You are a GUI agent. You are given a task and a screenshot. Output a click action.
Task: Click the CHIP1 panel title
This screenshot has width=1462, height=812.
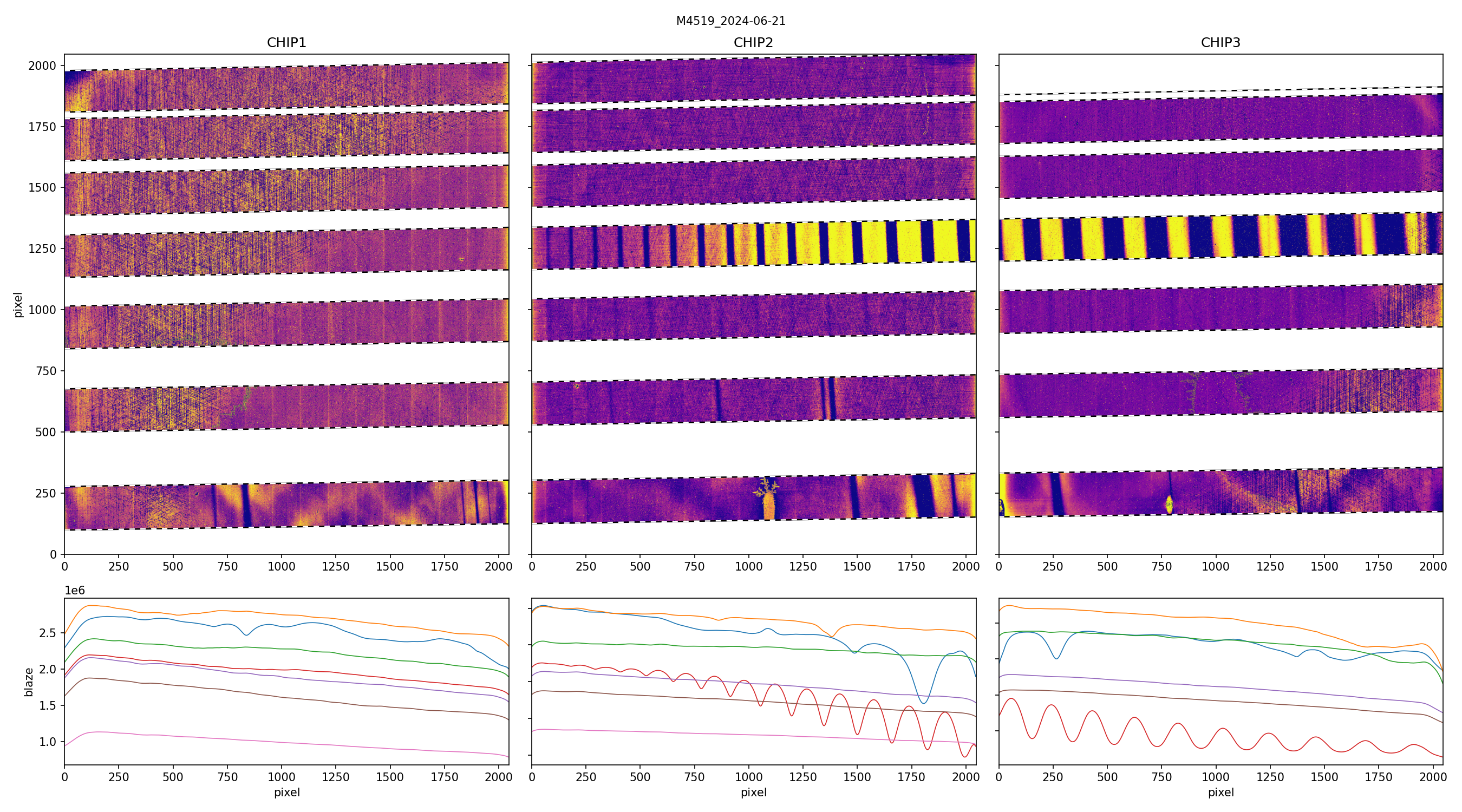click(286, 43)
